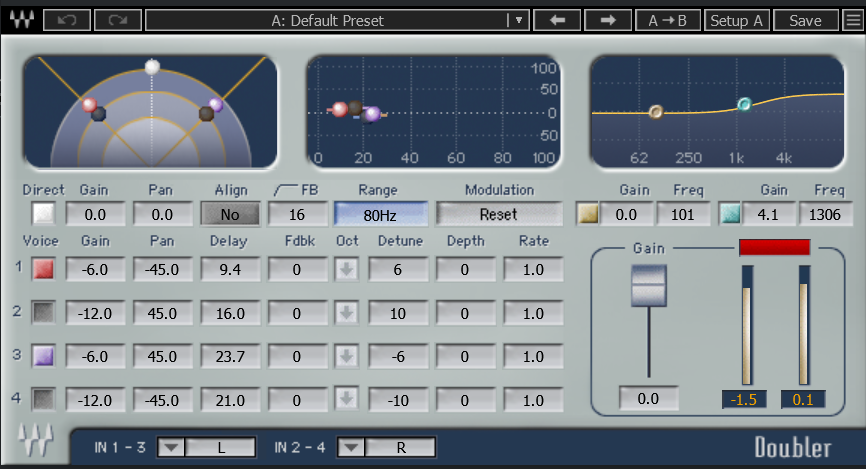The height and width of the screenshot is (469, 866).
Task: Click the low shelf Freq value 101
Action: pos(683,214)
